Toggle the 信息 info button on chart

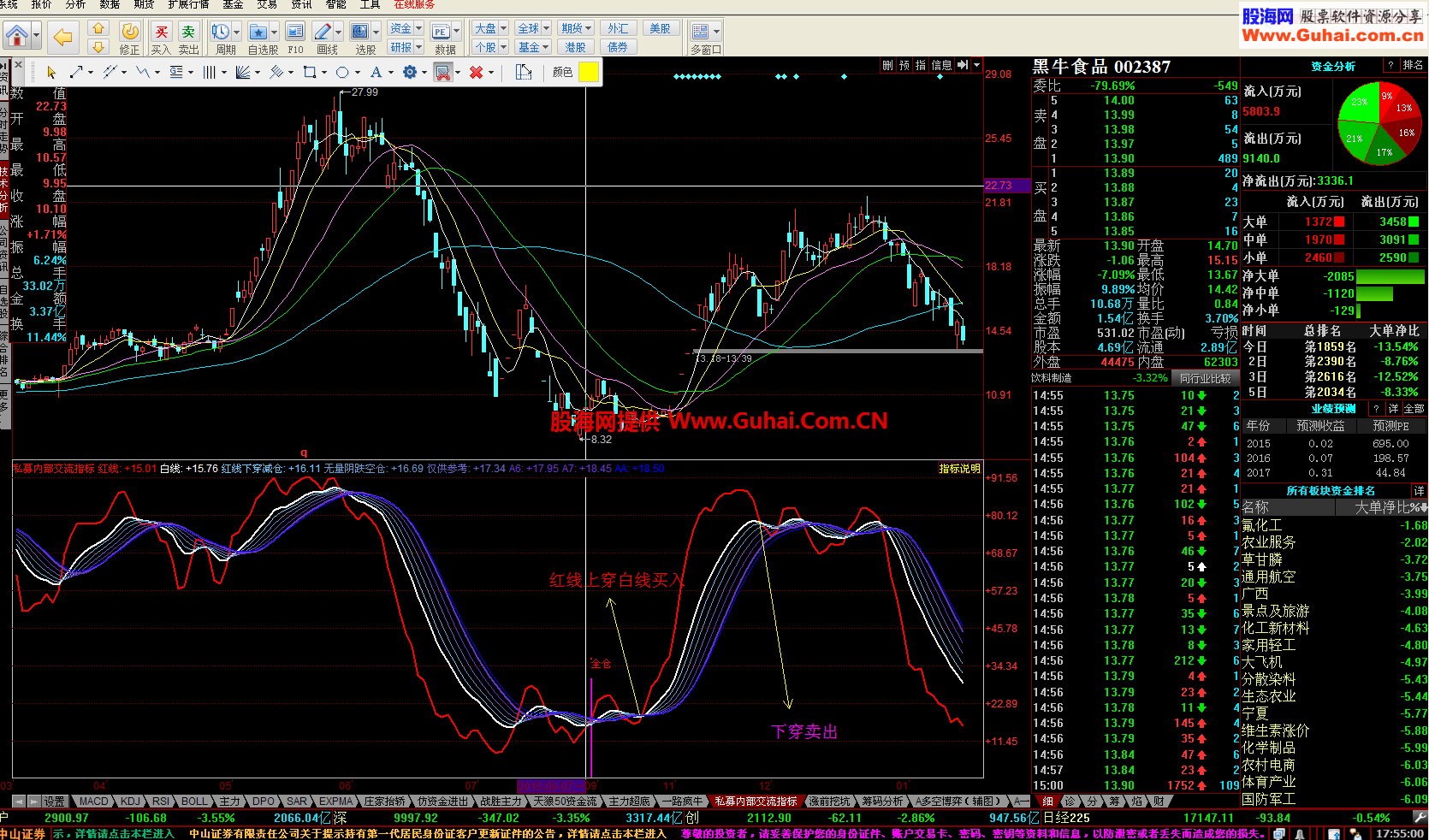(x=941, y=65)
